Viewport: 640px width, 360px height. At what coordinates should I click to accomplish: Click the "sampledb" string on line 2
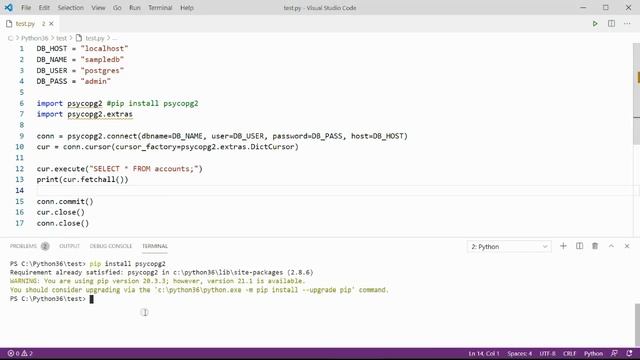click(x=102, y=60)
